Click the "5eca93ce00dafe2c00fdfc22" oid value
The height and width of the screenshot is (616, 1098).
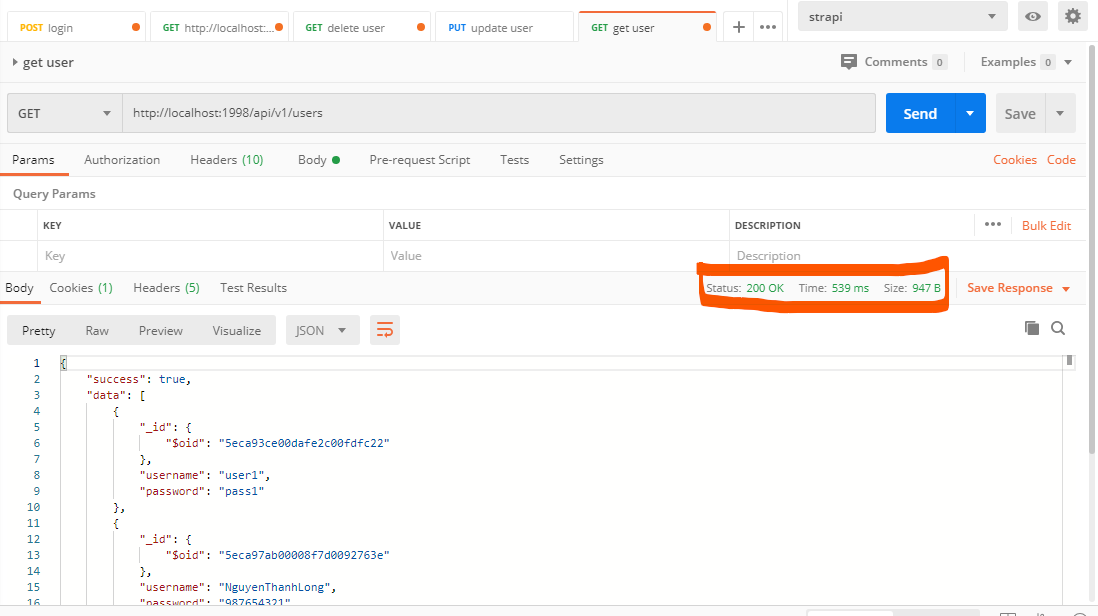[x=304, y=443]
